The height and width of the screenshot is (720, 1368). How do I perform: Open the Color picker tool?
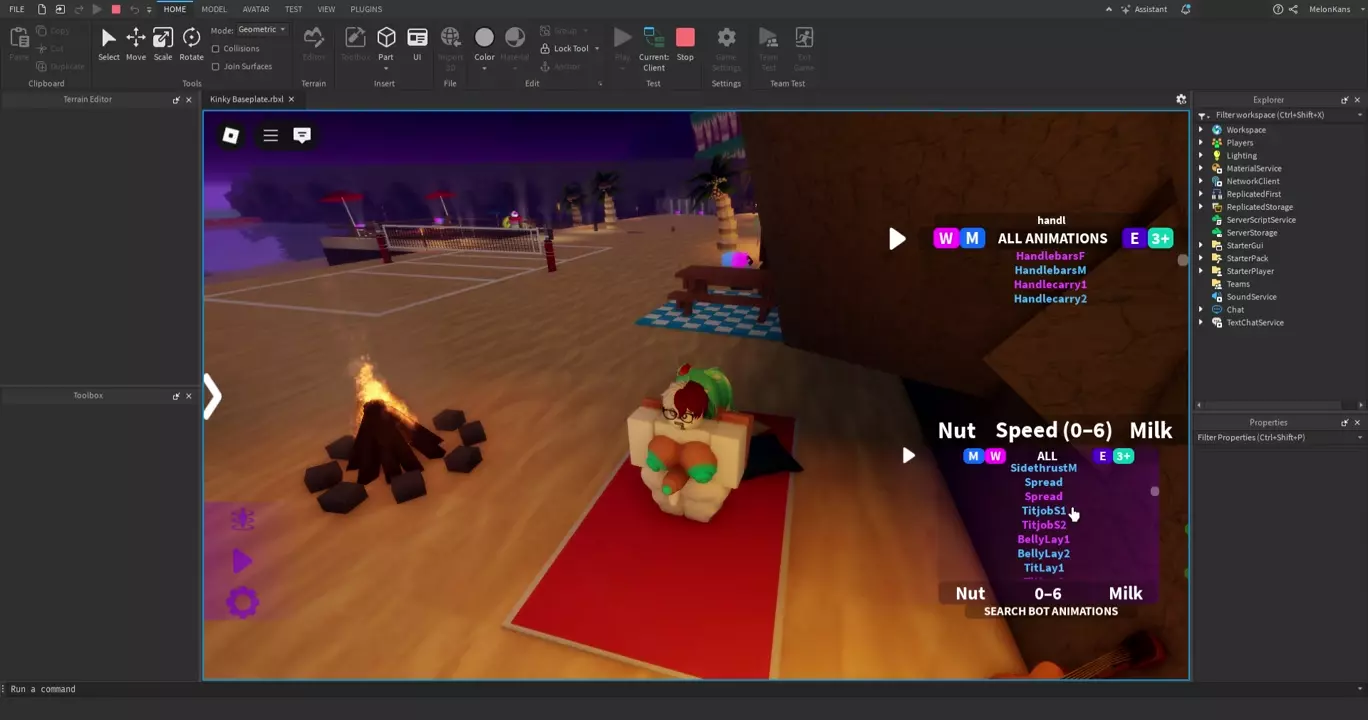pyautogui.click(x=484, y=43)
